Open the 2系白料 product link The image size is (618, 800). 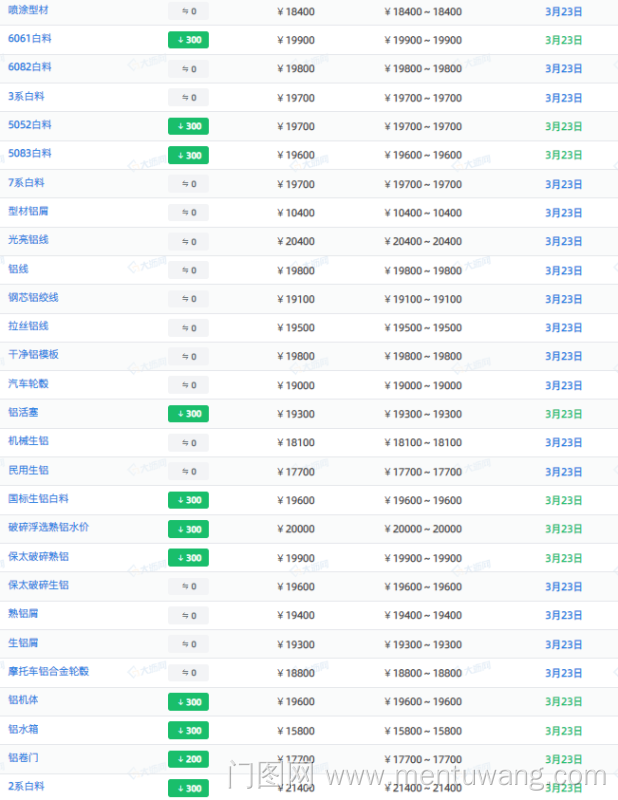point(26,787)
